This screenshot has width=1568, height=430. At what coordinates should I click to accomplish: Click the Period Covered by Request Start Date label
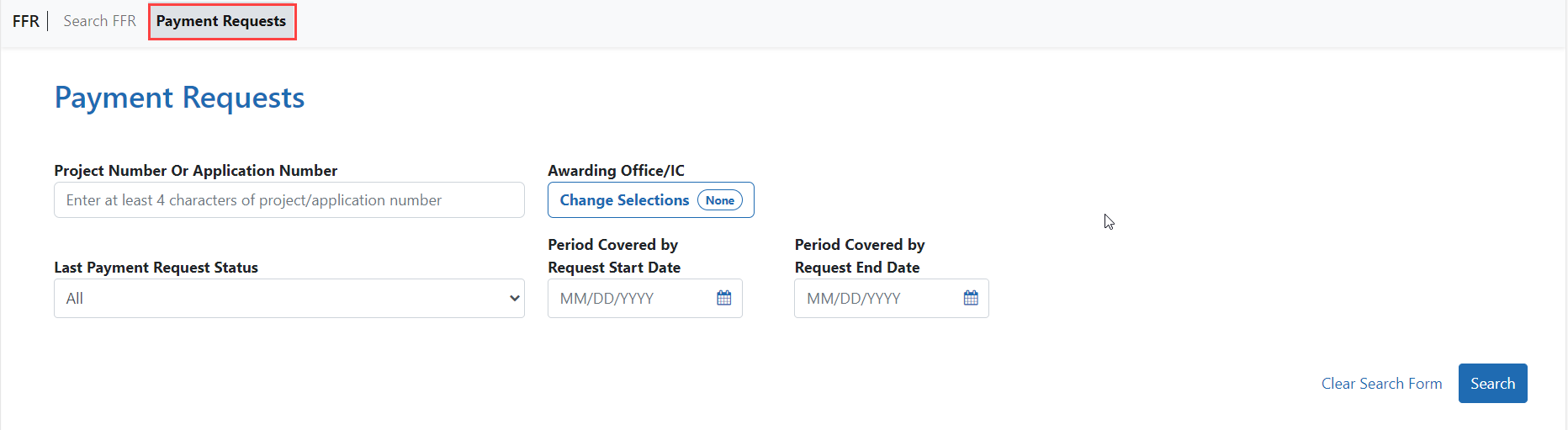[613, 256]
